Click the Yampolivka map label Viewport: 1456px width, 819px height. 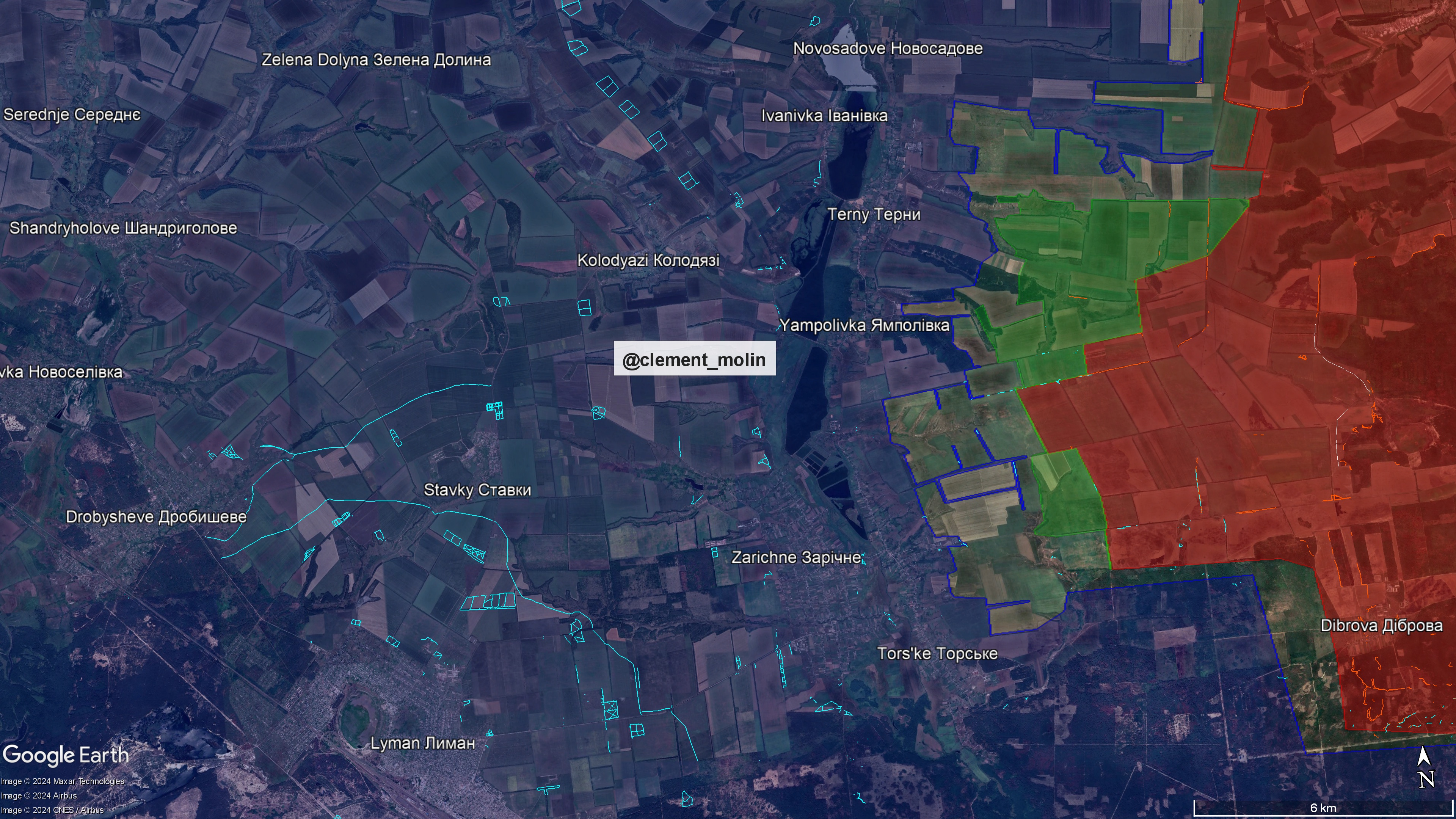coord(864,325)
